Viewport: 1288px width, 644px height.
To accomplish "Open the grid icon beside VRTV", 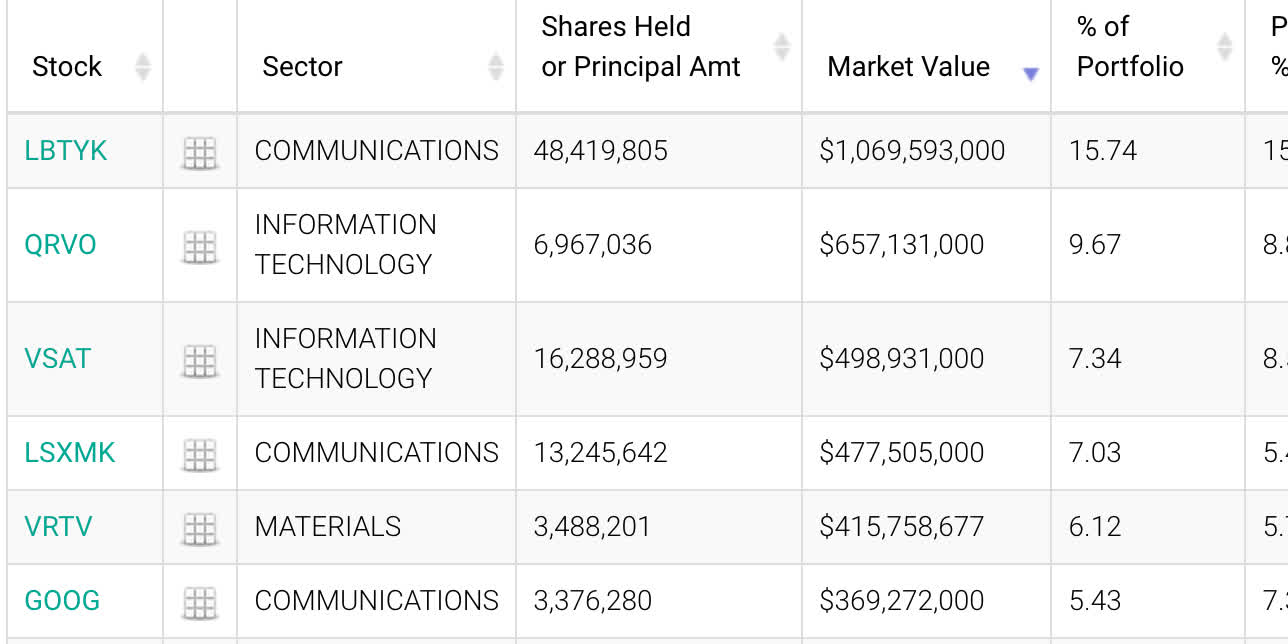I will tap(200, 528).
